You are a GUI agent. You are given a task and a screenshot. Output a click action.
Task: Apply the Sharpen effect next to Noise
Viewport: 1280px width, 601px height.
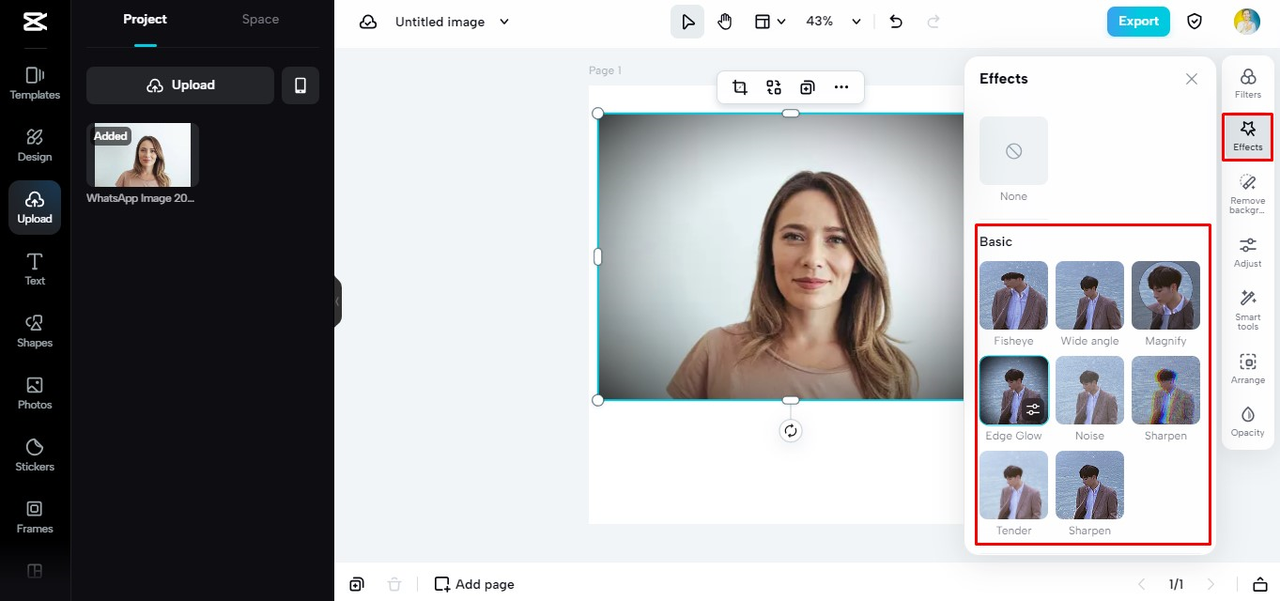click(1166, 390)
